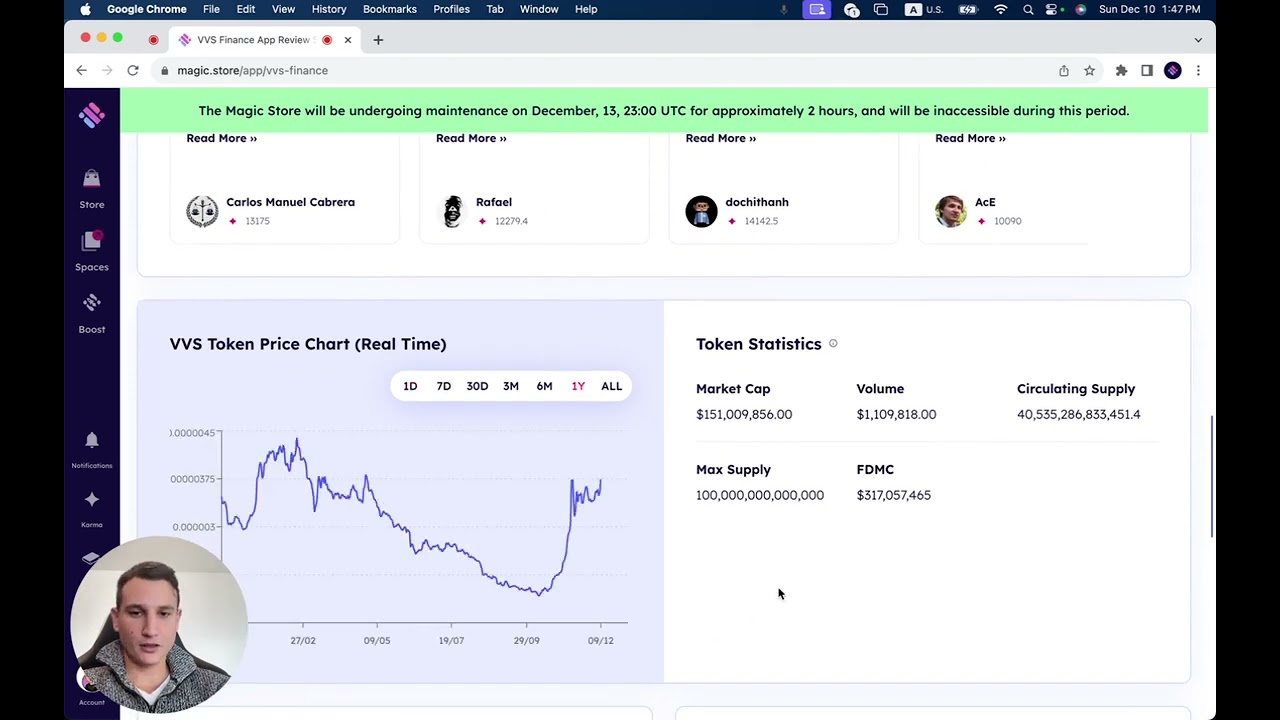Click the Magic Store logo

coord(91,115)
